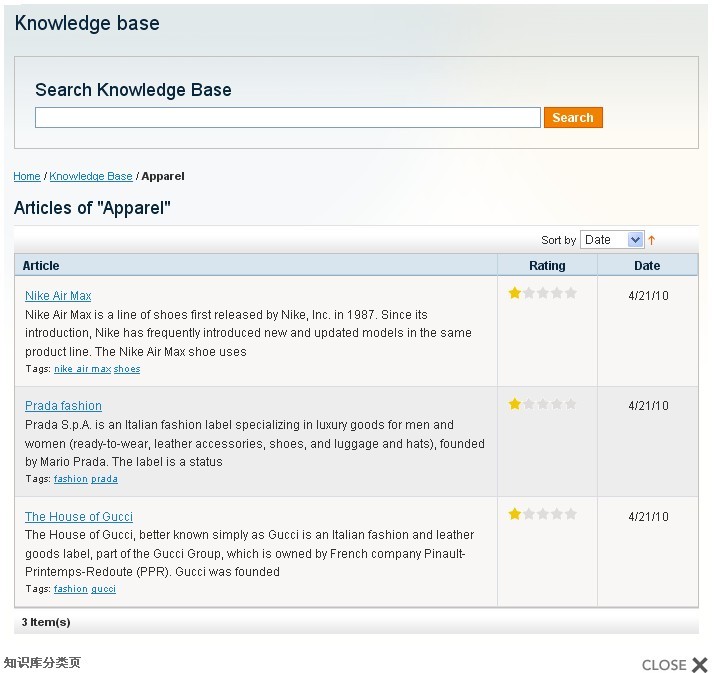Open the Prada fashion article
The height and width of the screenshot is (673, 716).
pos(63,406)
